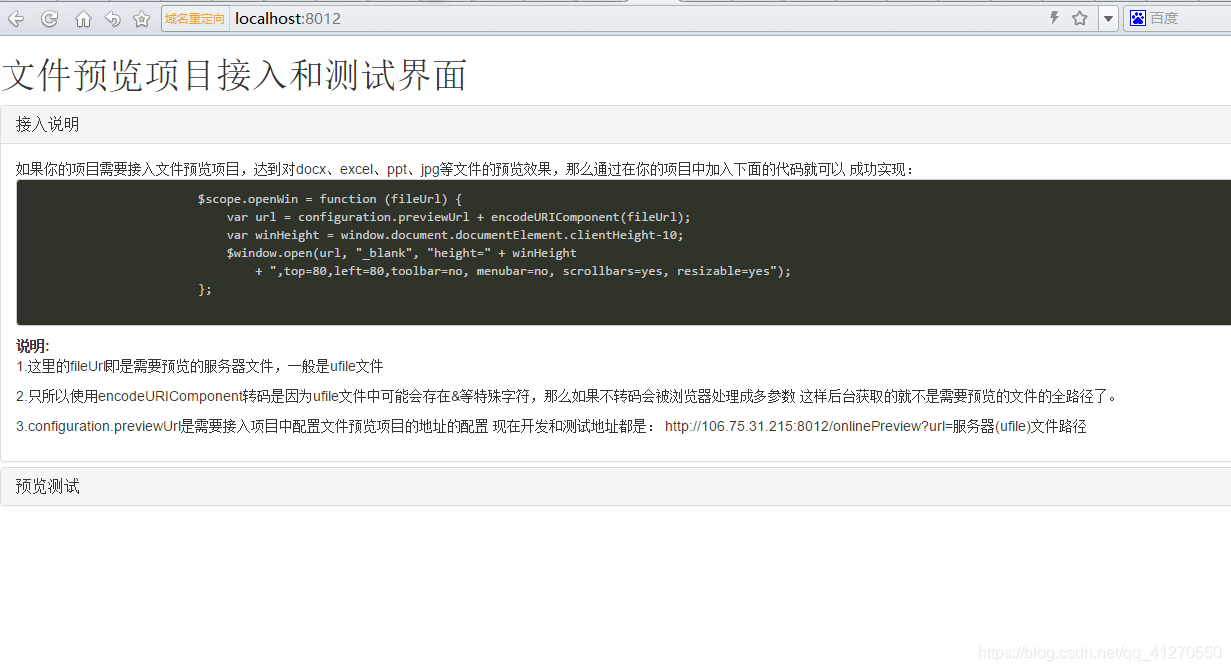This screenshot has height=671, width=1231.
Task: Go back with the browser back arrow
Action: [16, 18]
